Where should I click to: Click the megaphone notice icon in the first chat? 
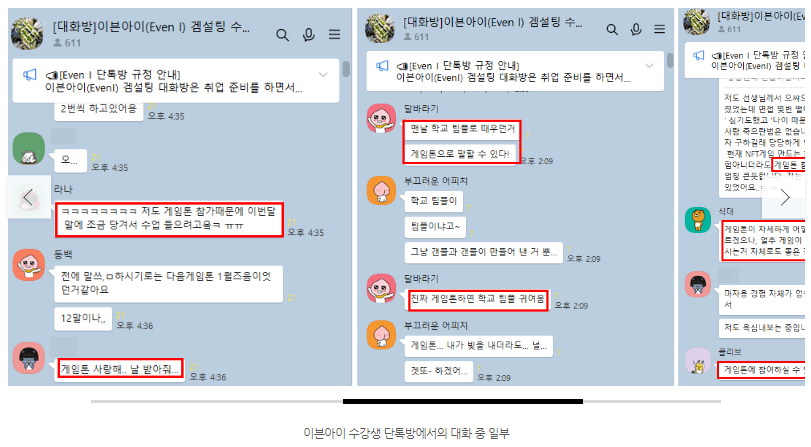coord(29,75)
